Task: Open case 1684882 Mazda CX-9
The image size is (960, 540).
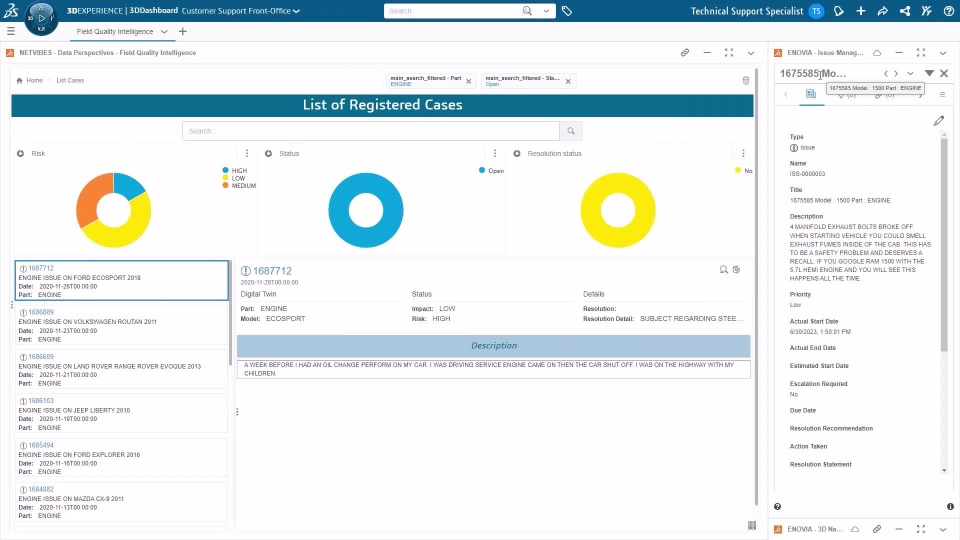Action: coord(121,502)
